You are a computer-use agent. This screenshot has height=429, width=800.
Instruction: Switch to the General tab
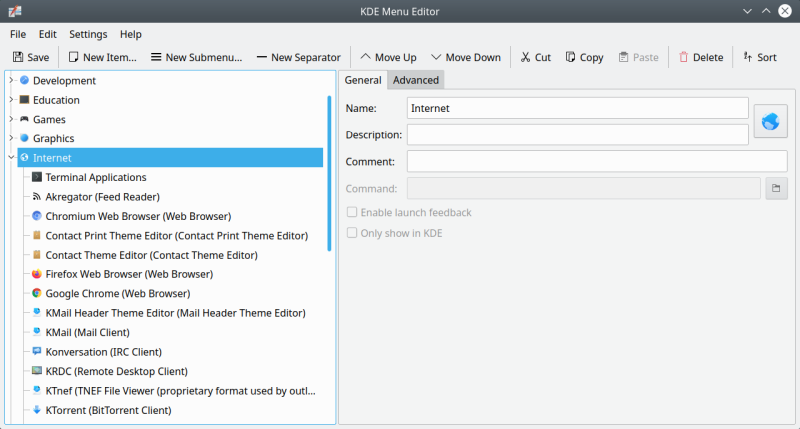click(363, 80)
